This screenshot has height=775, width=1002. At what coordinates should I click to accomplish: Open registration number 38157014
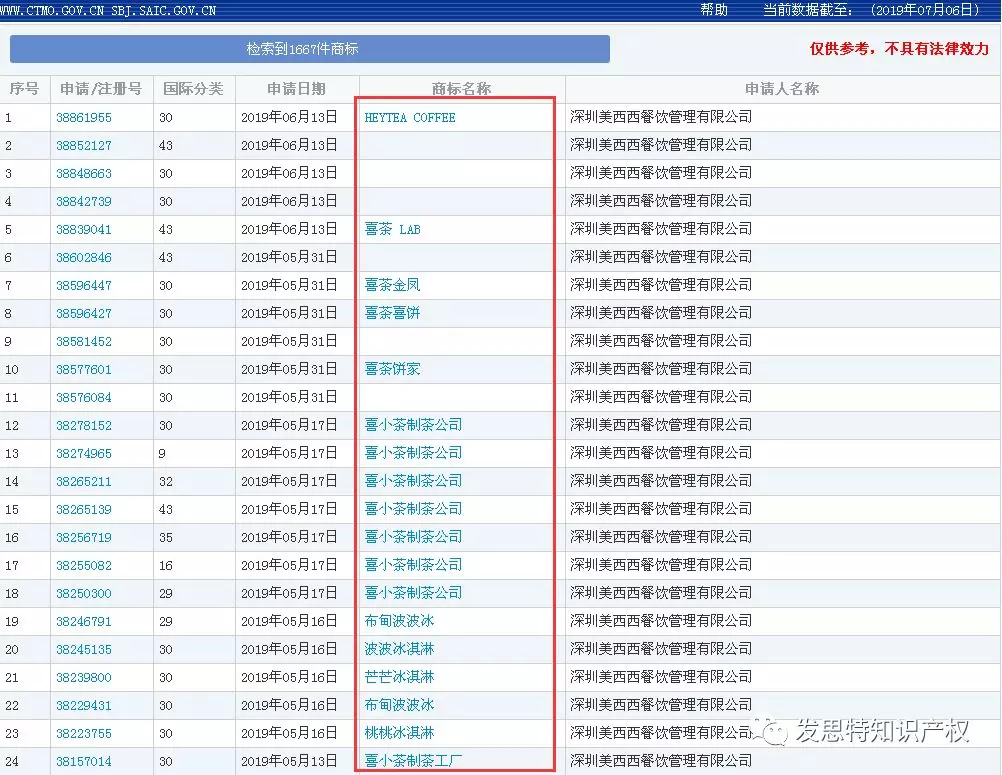tap(84, 762)
